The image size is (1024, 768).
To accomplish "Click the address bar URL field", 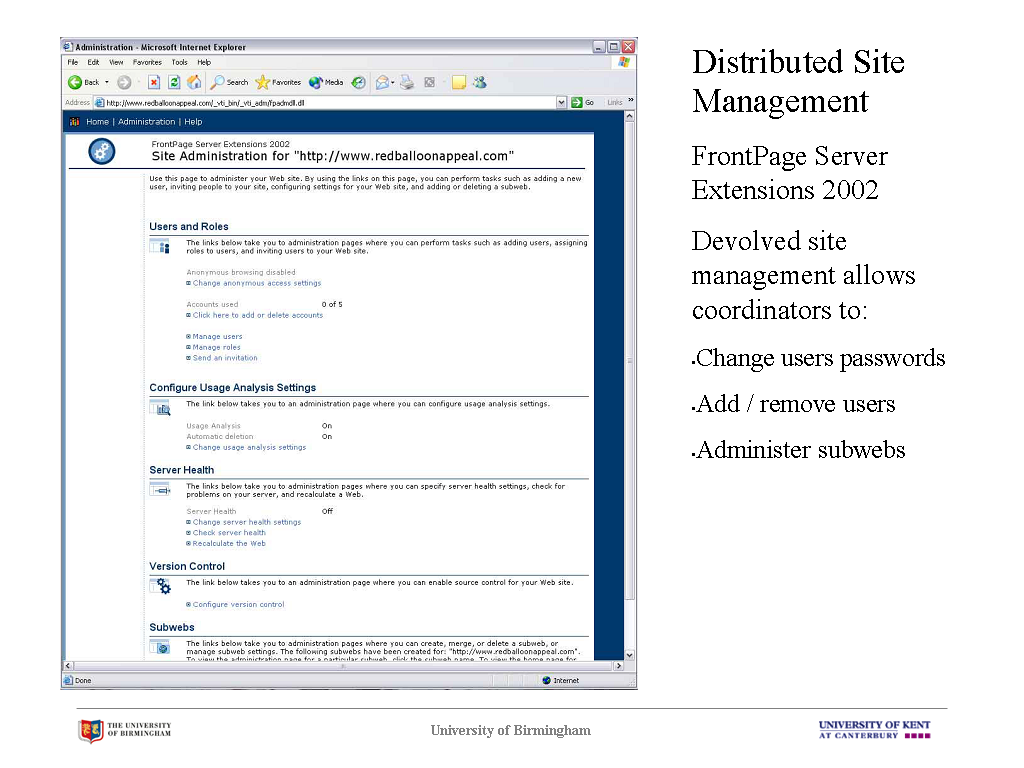I will pyautogui.click(x=330, y=103).
